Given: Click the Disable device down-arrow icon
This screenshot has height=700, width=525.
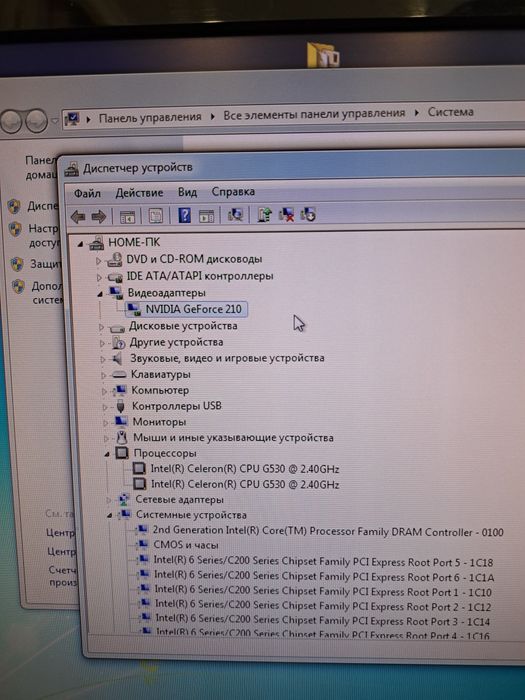Looking at the screenshot, I should [x=308, y=215].
